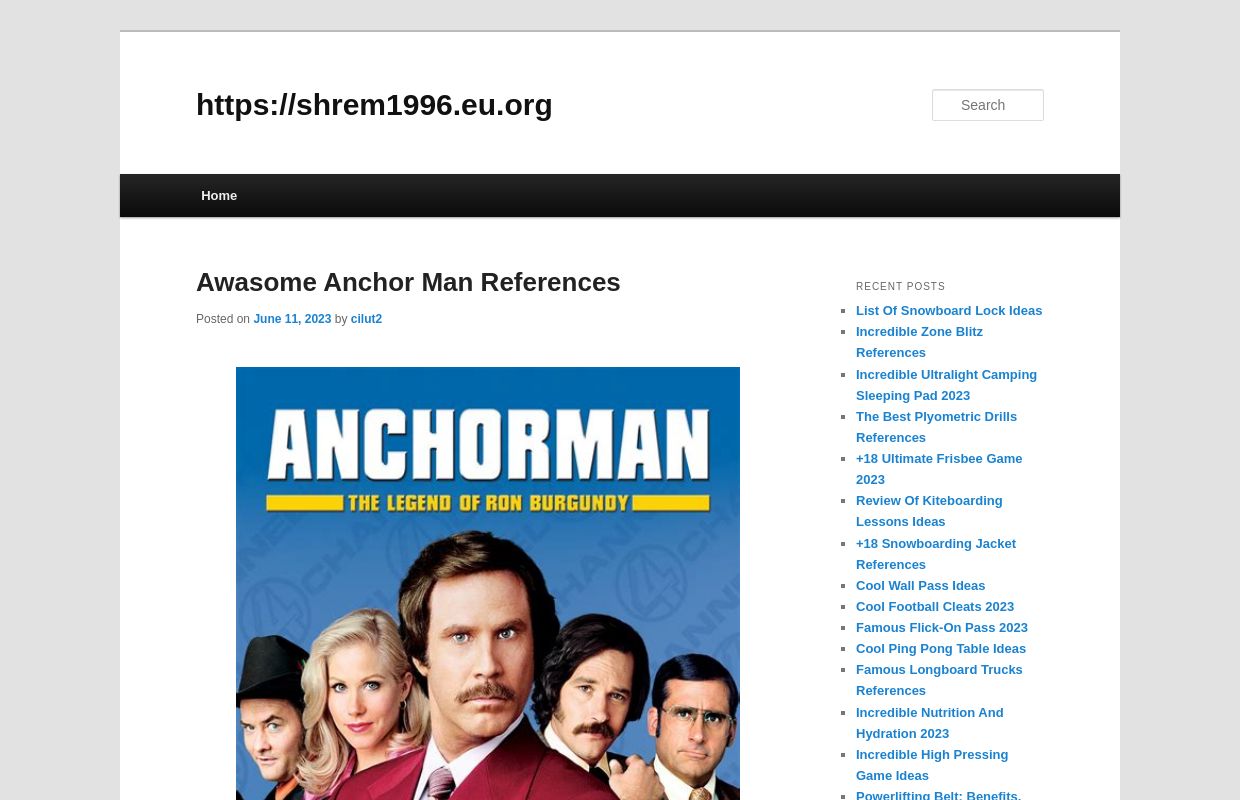Image resolution: width=1240 pixels, height=800 pixels.
Task: Select the Recent Posts sidebar heading
Action: tap(900, 287)
